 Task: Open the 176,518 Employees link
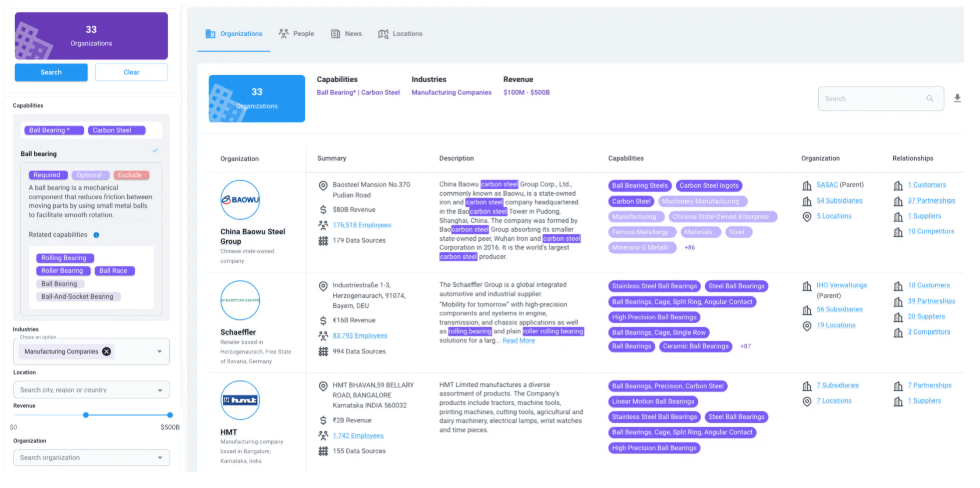(362, 225)
